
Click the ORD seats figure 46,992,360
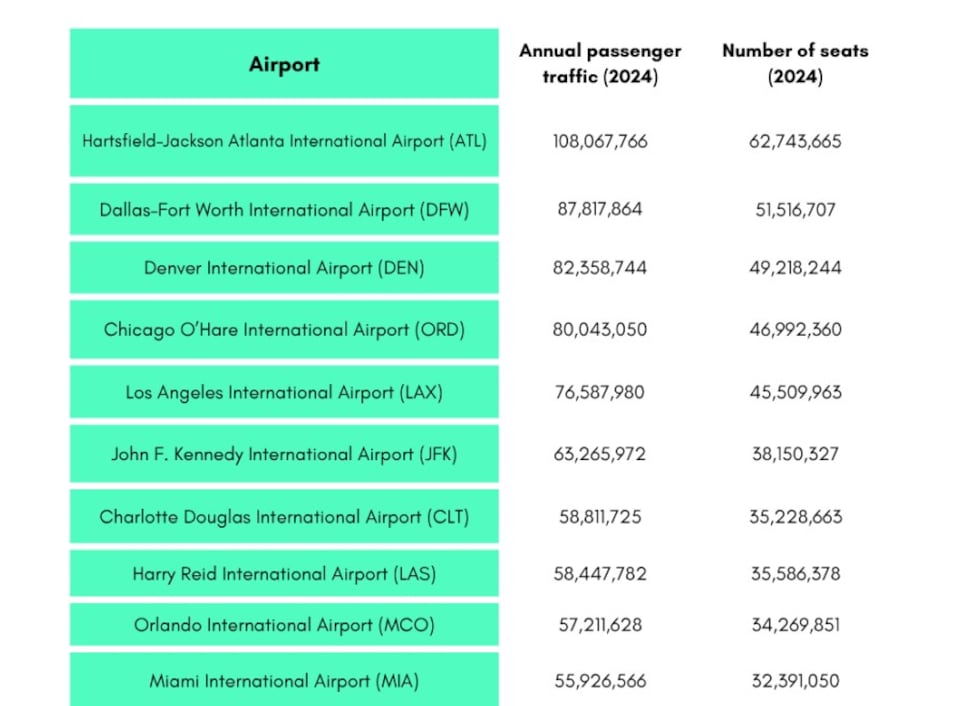pyautogui.click(x=795, y=329)
